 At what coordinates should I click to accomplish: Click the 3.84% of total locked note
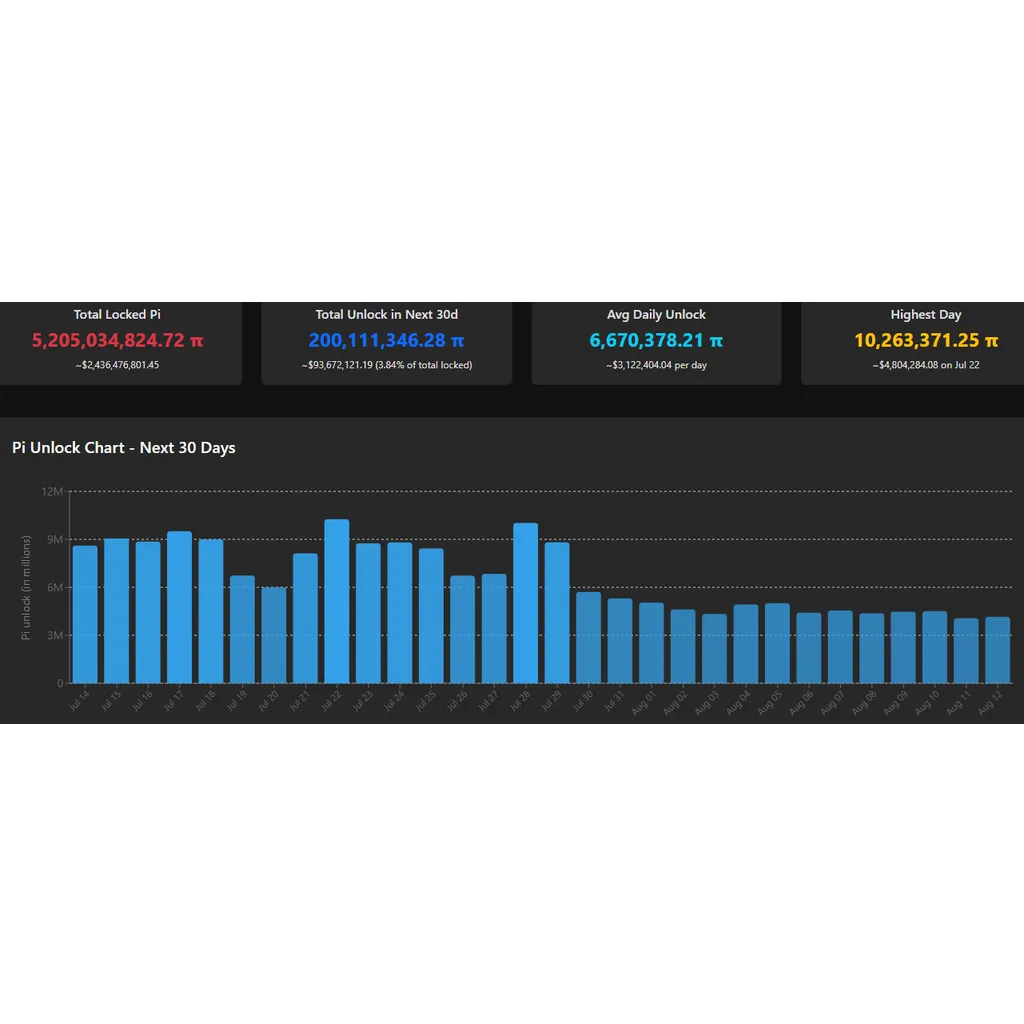click(424, 365)
